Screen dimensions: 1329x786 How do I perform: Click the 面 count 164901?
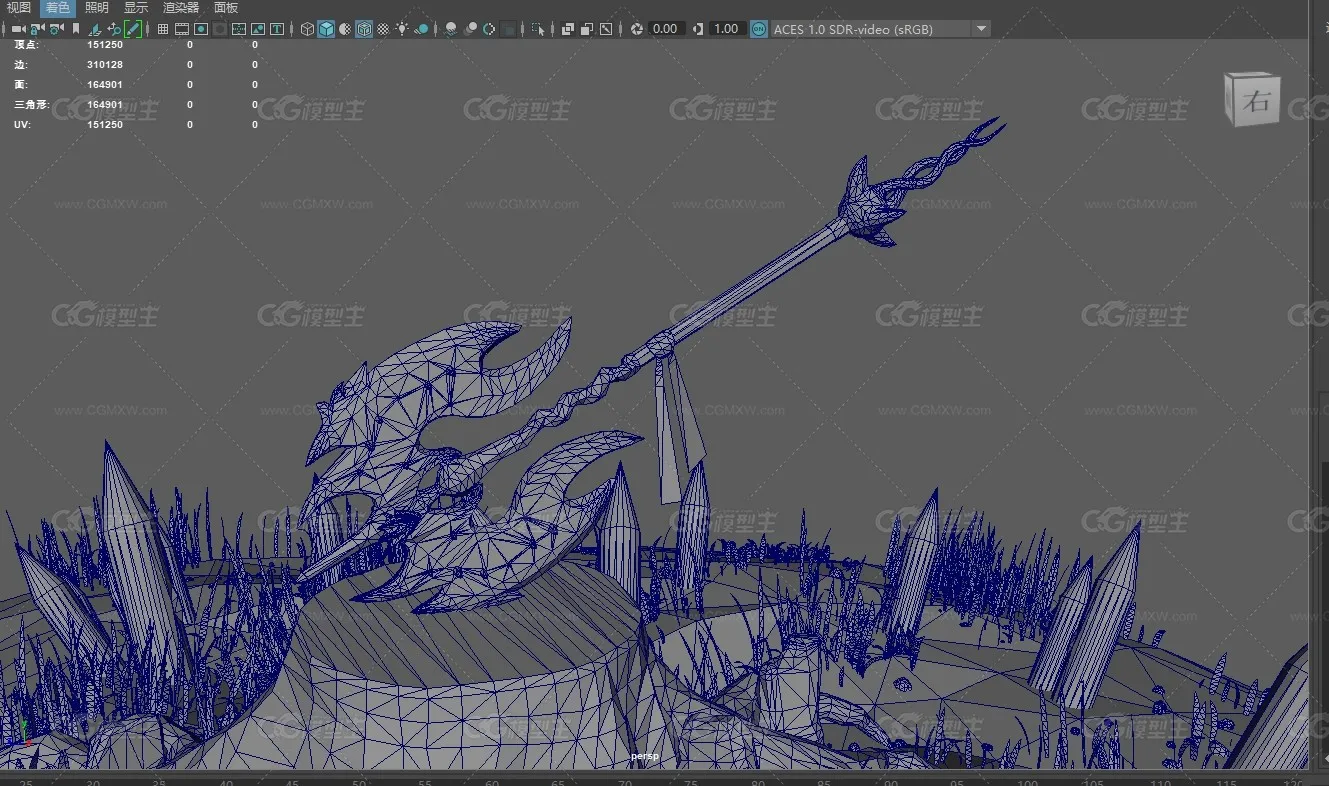point(105,85)
